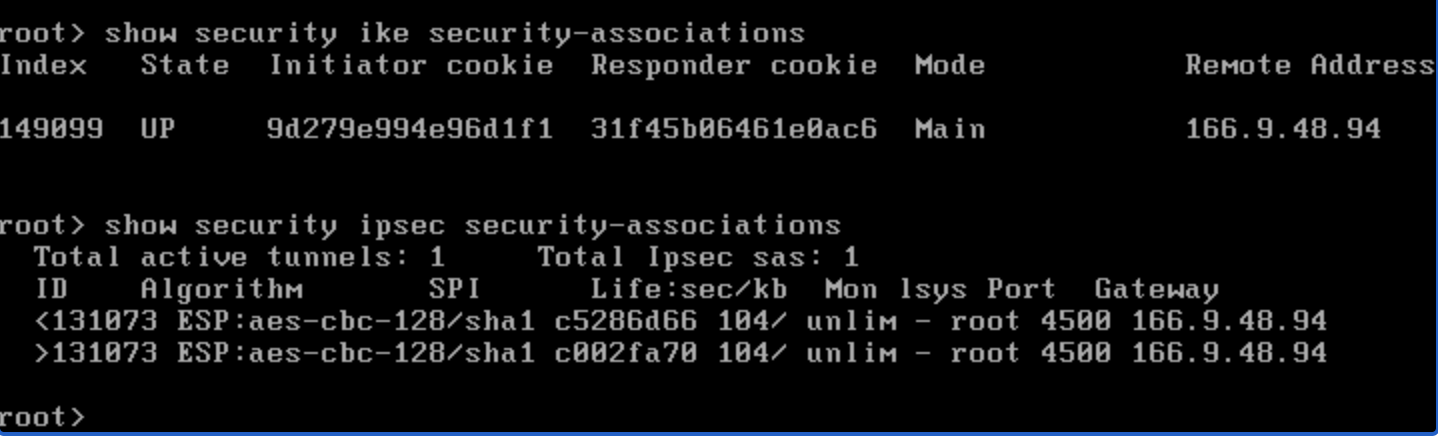Click the empty root> prompt at bottom
The image size is (1438, 440).
[x=43, y=416]
